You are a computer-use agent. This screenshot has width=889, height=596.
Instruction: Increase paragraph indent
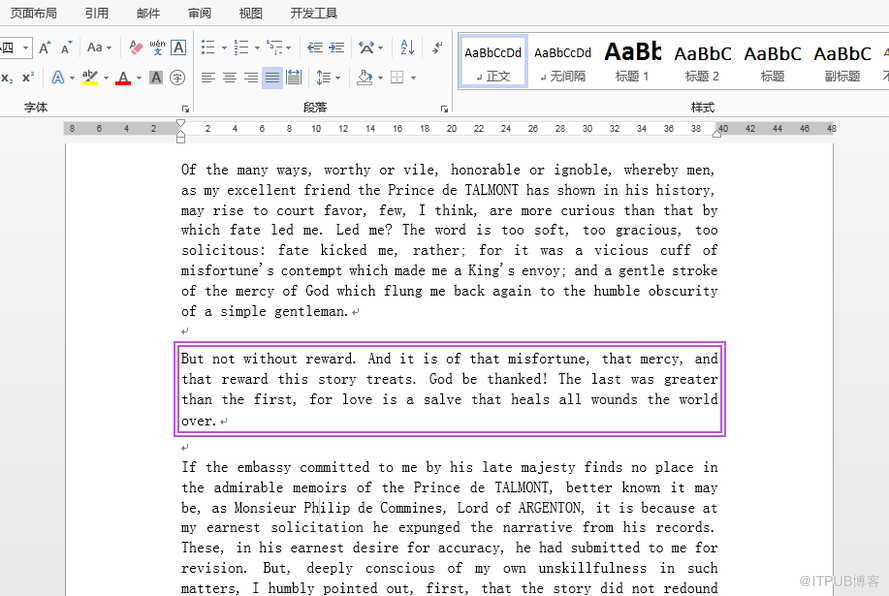pyautogui.click(x=337, y=48)
